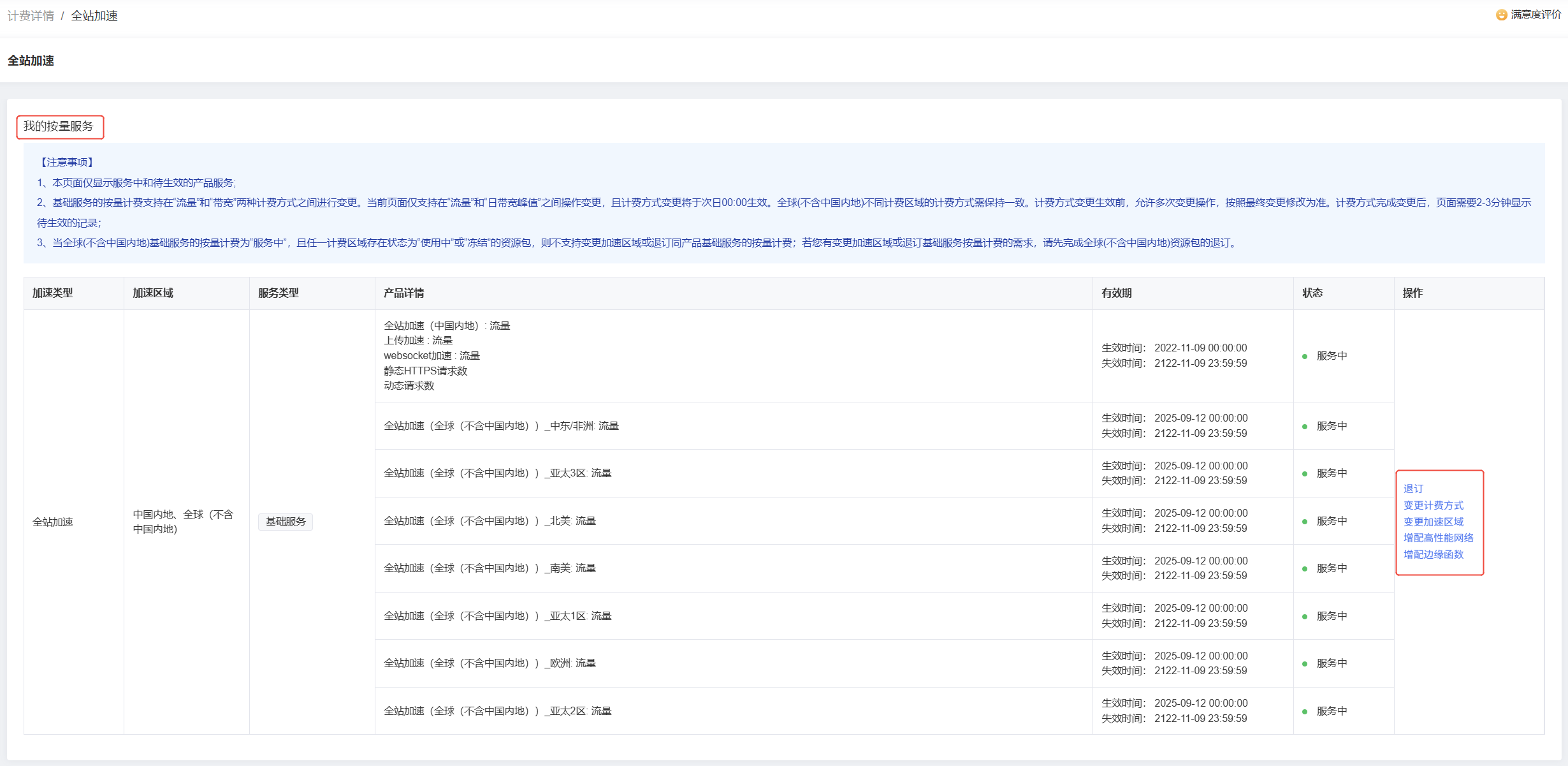Click the 基础服务 service type tag
Screen dimensions: 1568x766
pyautogui.click(x=285, y=522)
